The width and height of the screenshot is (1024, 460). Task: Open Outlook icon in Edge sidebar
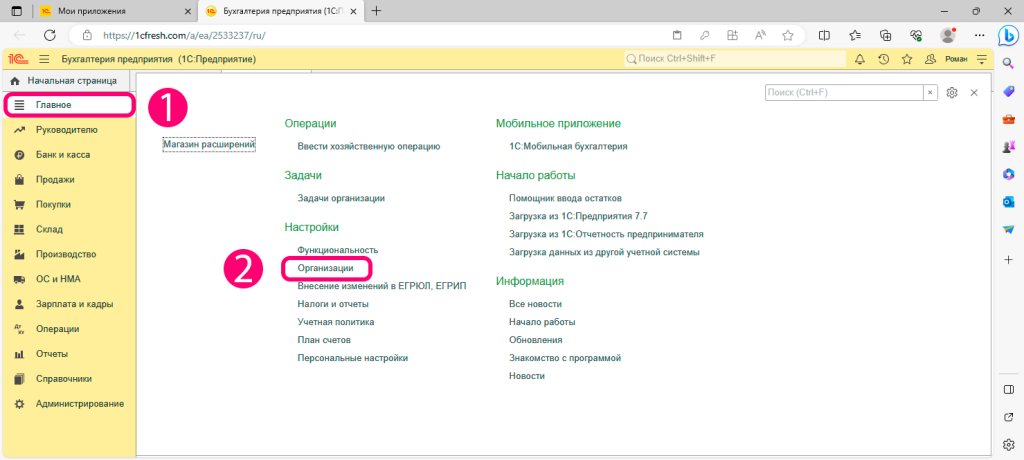click(1008, 202)
